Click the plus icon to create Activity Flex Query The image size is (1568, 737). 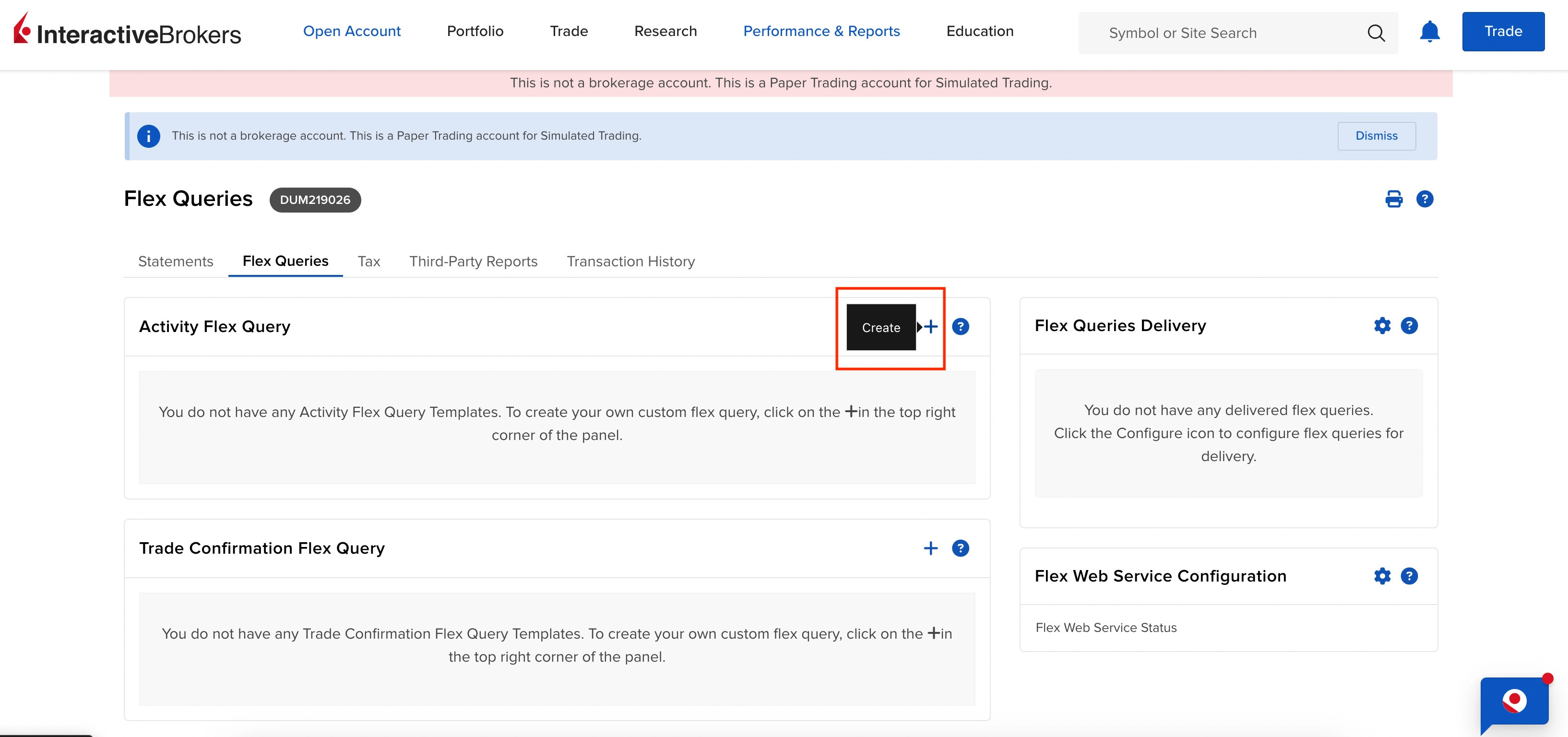pyautogui.click(x=931, y=327)
